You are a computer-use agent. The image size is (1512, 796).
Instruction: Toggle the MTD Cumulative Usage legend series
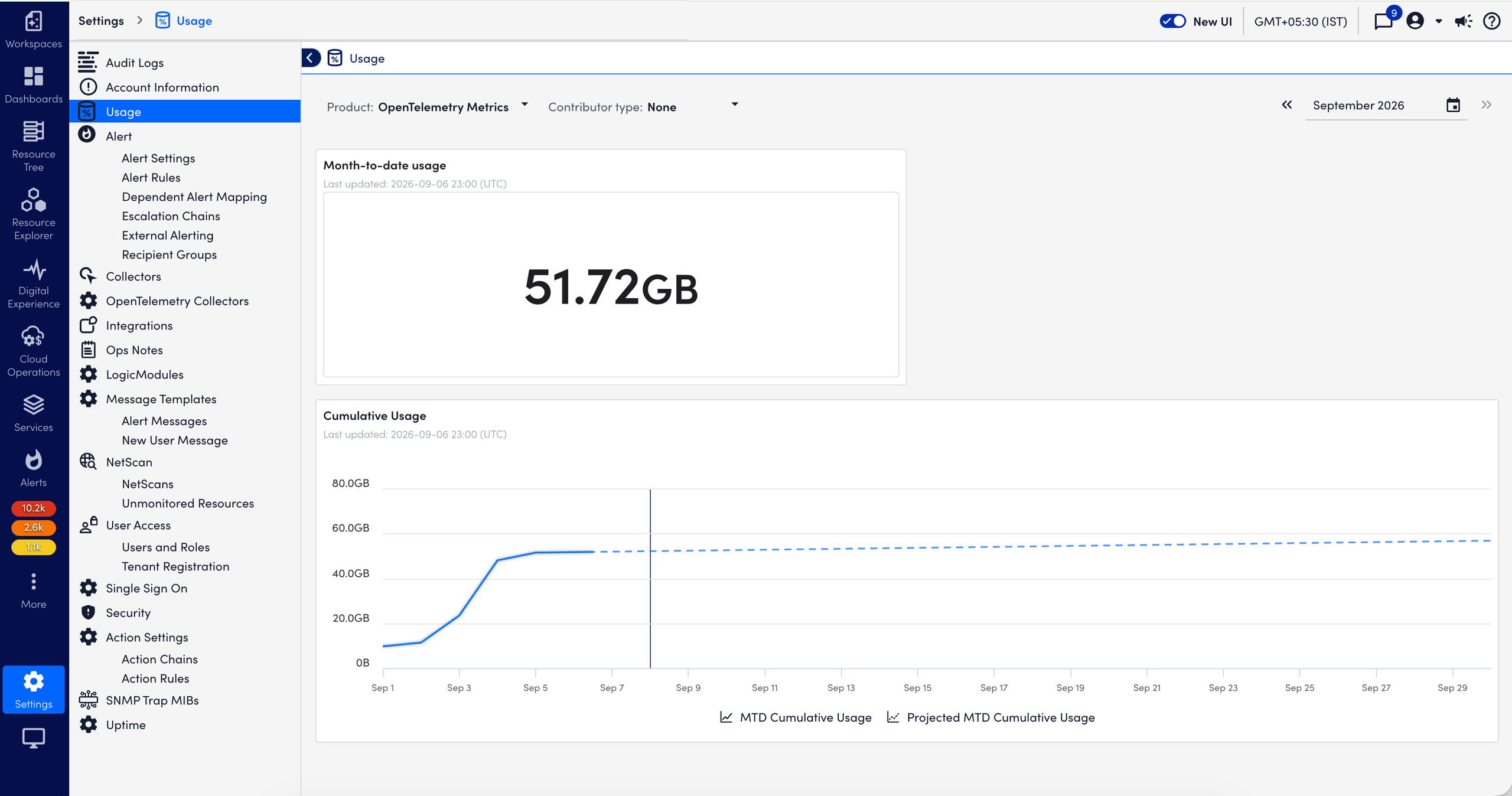[796, 717]
